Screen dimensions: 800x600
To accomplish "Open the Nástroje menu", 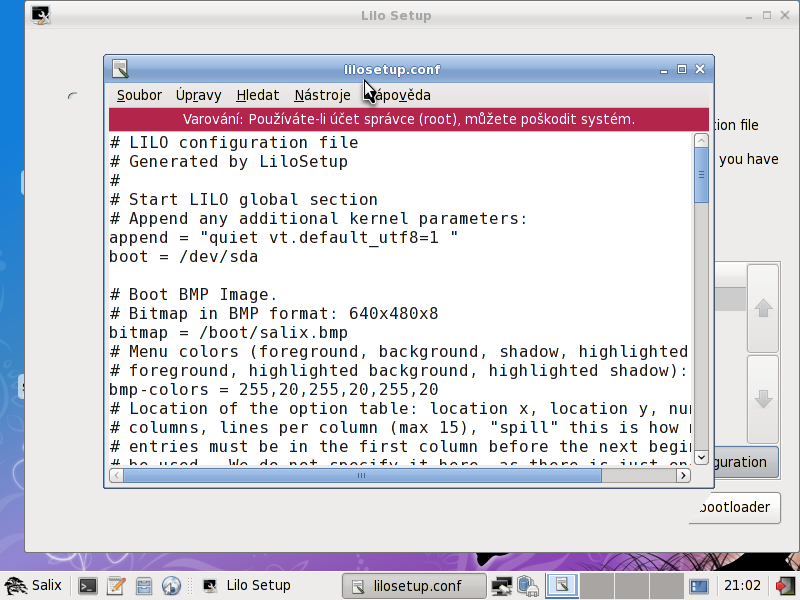I will (322, 95).
